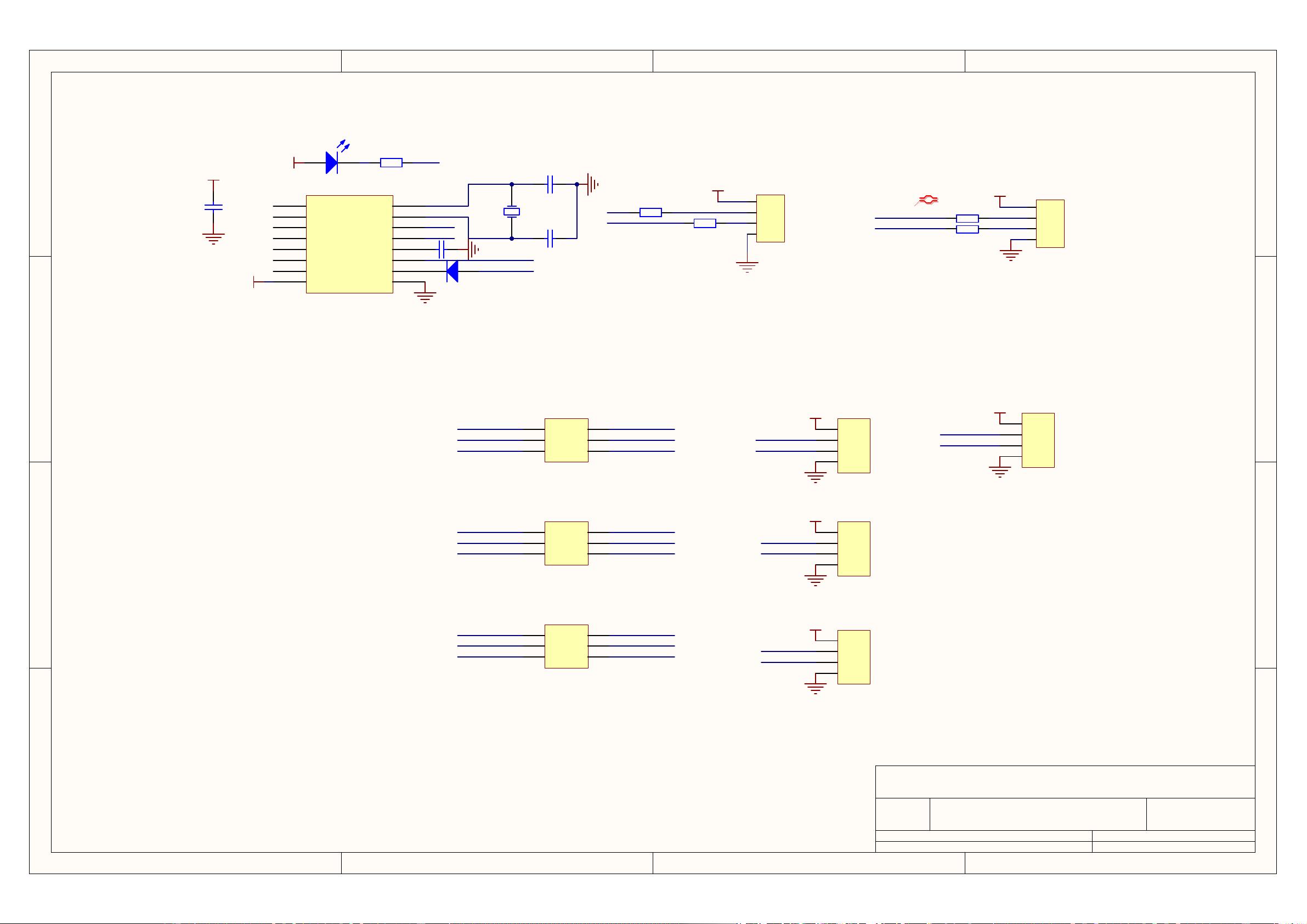Viewport: 1307px width, 924px height.
Task: Select the upper crystal load capacitor
Action: (x=550, y=184)
